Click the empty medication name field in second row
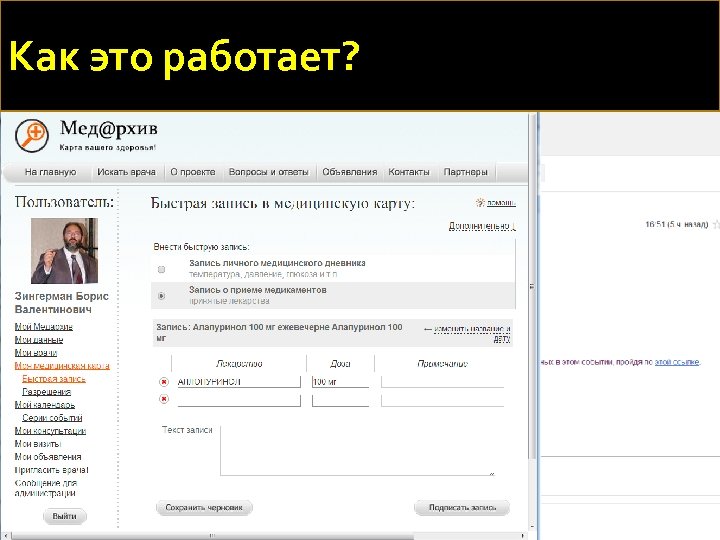 pyautogui.click(x=239, y=400)
